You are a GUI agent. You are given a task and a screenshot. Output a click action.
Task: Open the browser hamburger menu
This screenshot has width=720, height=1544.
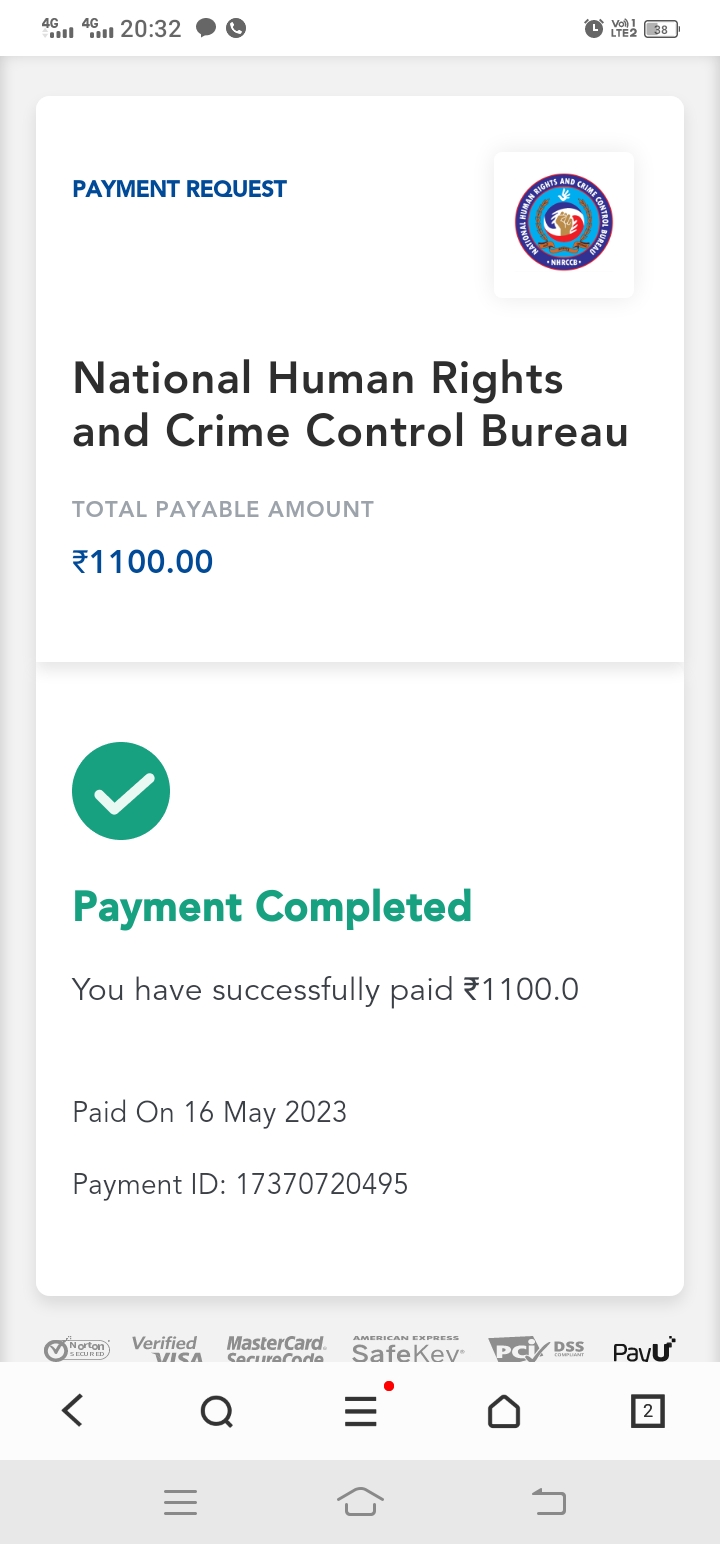360,1411
